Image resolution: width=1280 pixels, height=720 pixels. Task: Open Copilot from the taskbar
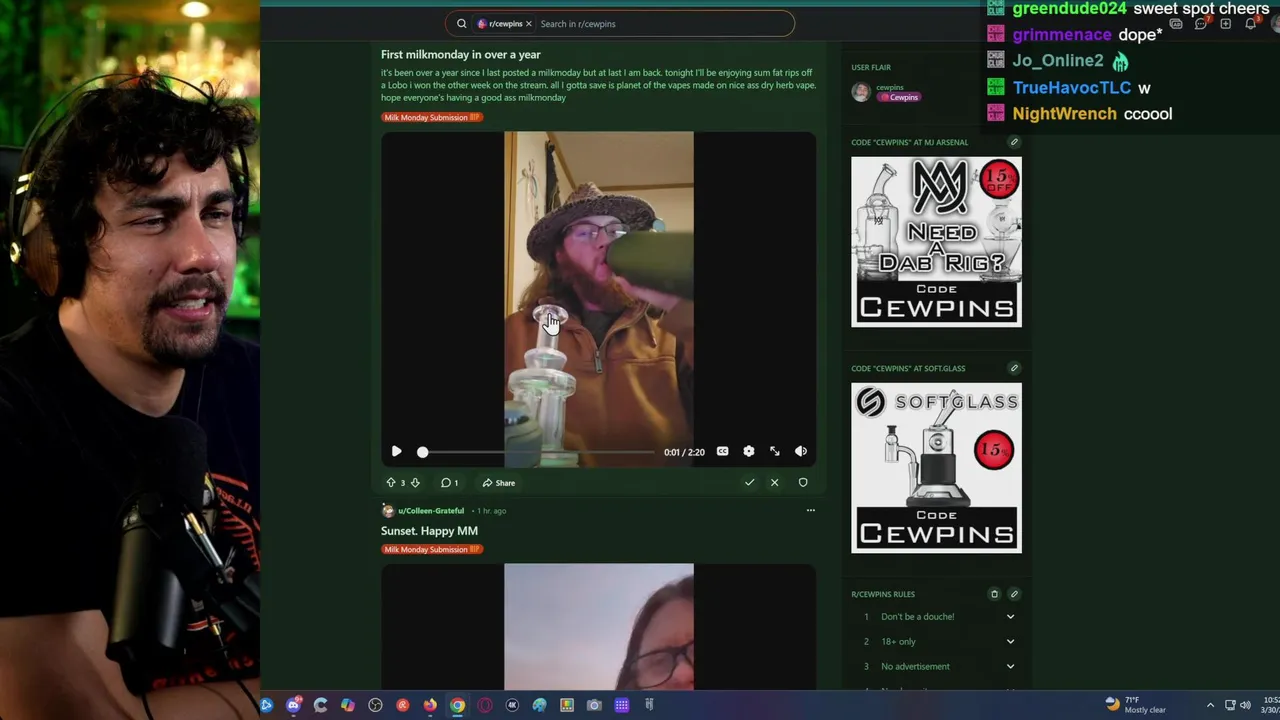347,705
